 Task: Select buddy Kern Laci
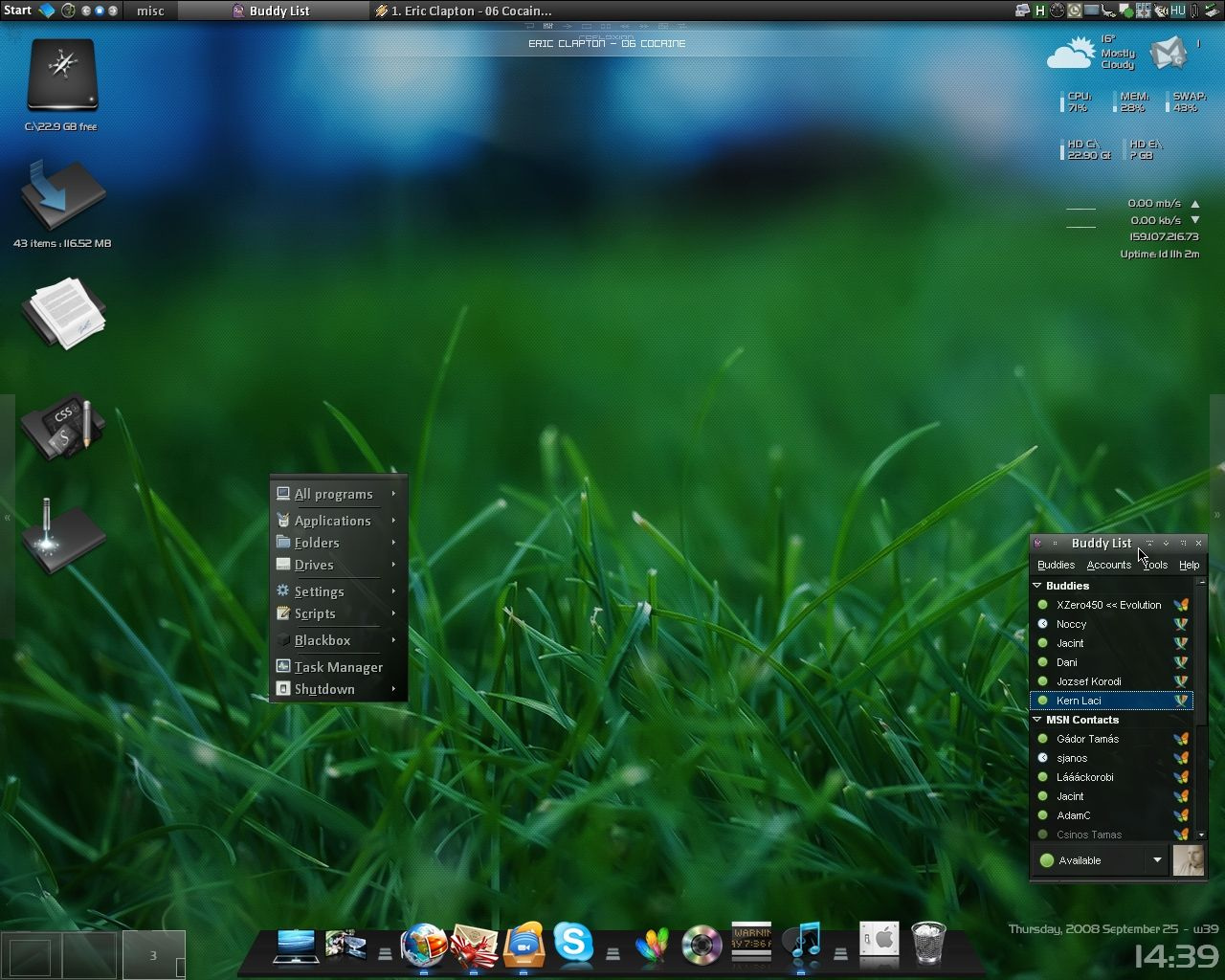[1112, 701]
